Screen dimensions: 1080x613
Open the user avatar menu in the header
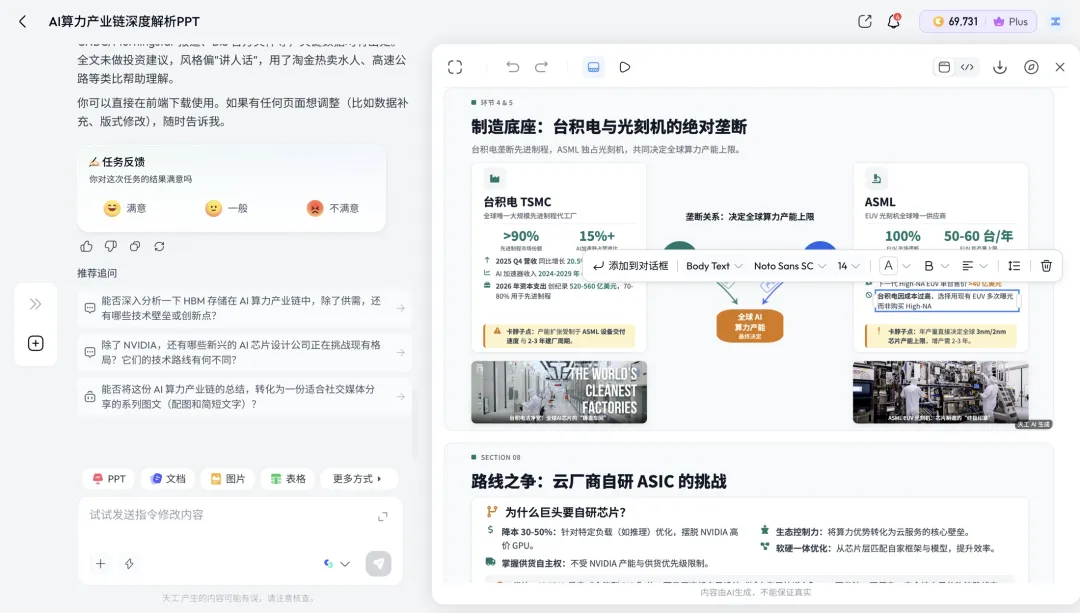pyautogui.click(x=1055, y=21)
